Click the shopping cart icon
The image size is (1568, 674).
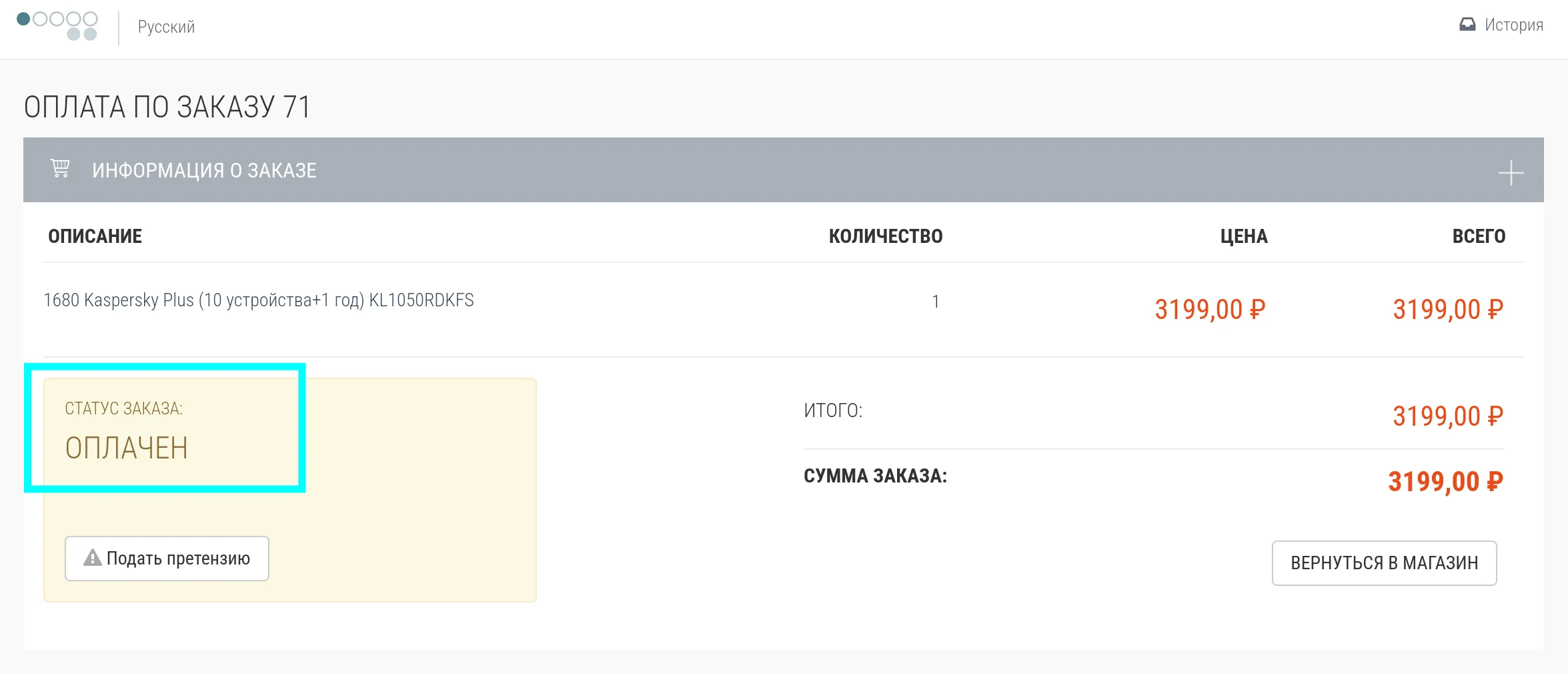coord(60,168)
